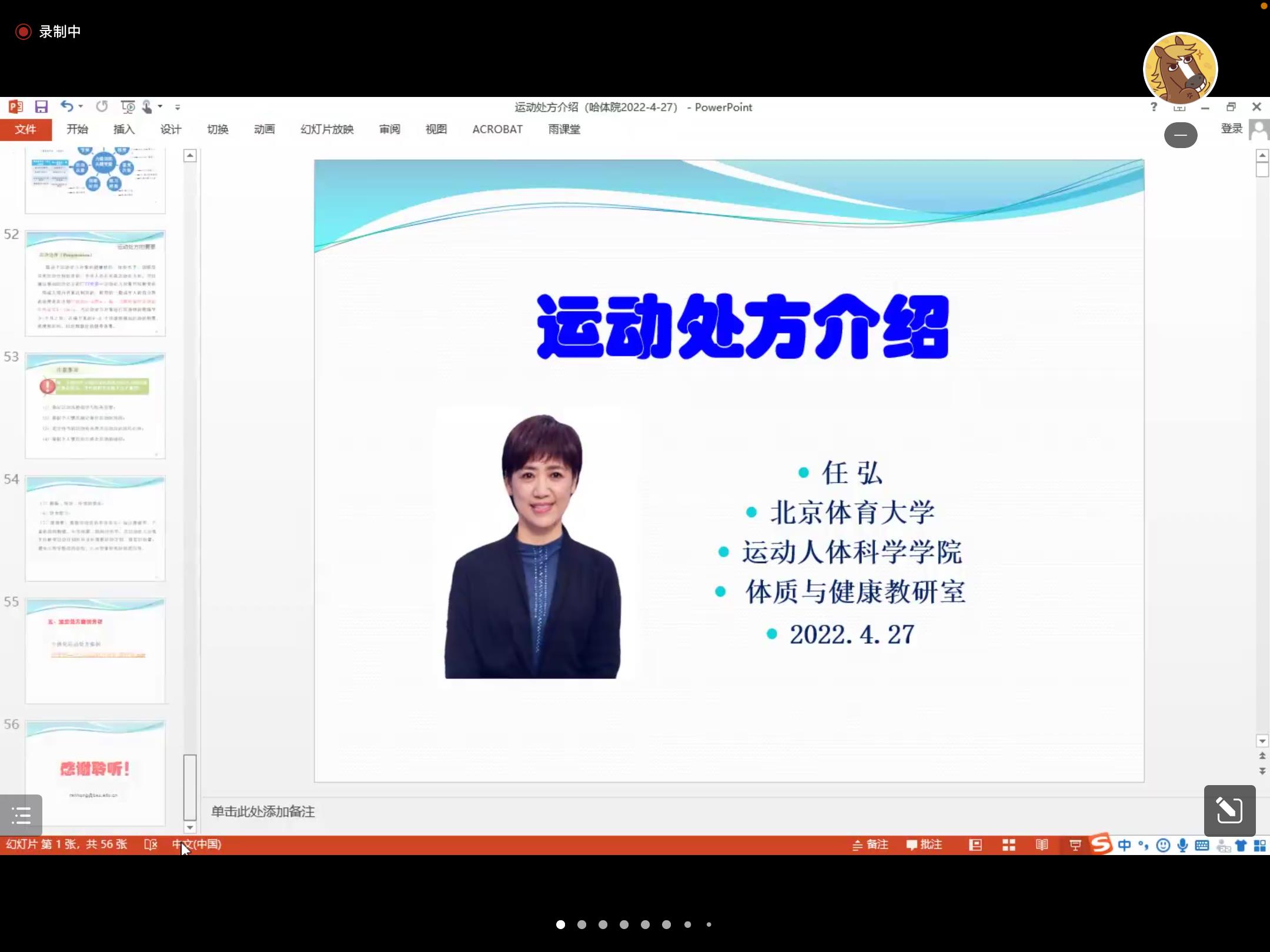Image resolution: width=1270 pixels, height=952 pixels.
Task: Open Sogou skin shirt icon
Action: pos(1241,846)
